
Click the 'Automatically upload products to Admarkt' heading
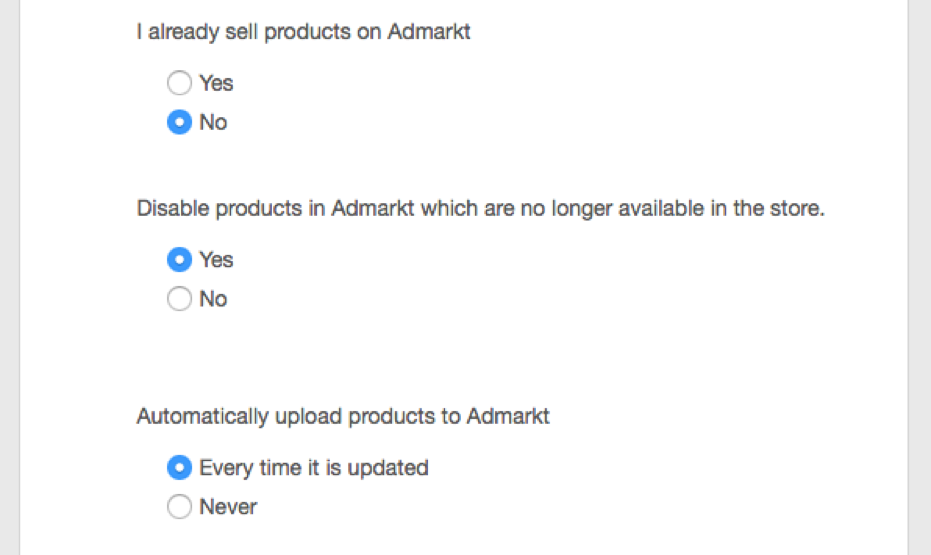[343, 417]
